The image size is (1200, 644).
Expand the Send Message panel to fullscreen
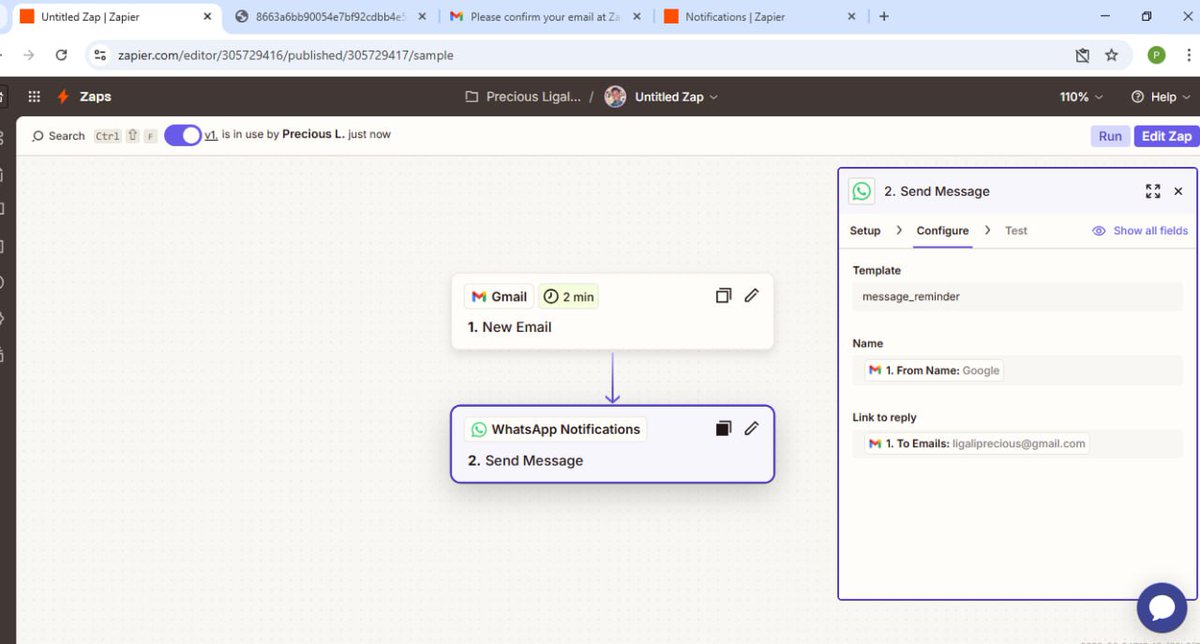pos(1153,191)
